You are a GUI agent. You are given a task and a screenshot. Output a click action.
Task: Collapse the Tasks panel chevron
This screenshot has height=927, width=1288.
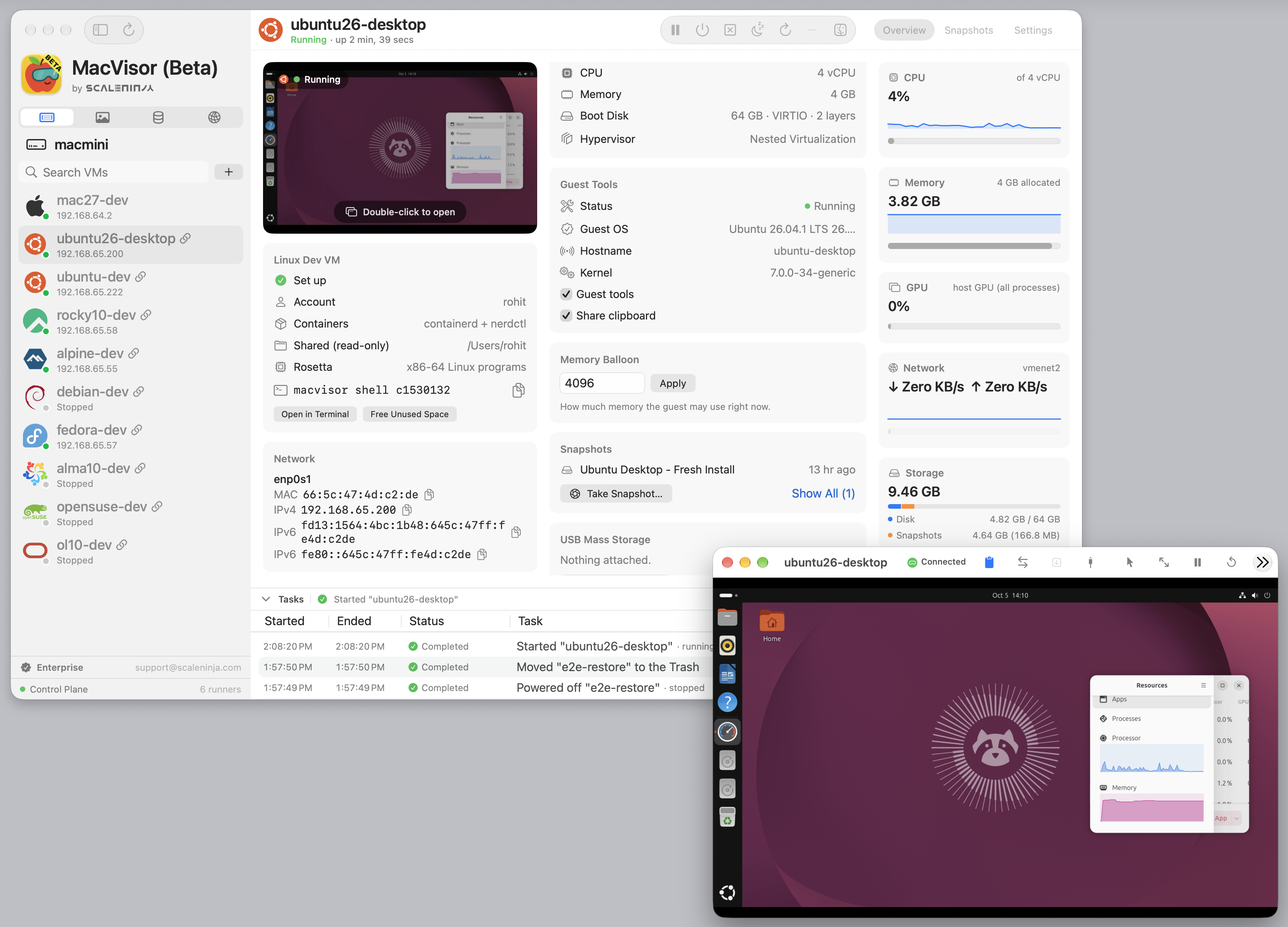point(266,599)
